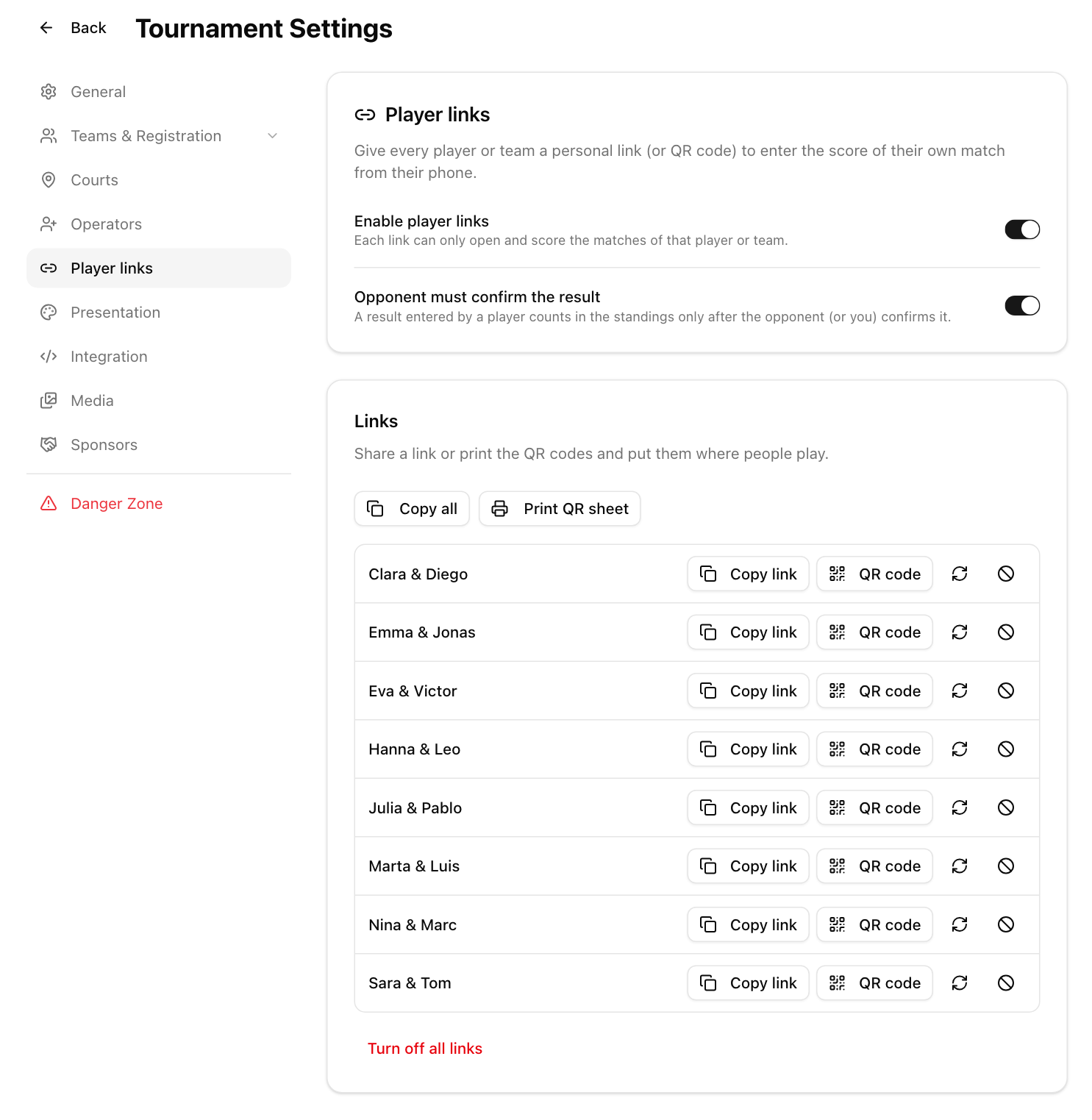Show QR code for Emma & Jonas
The height and width of the screenshot is (1120, 1092).
(x=874, y=632)
